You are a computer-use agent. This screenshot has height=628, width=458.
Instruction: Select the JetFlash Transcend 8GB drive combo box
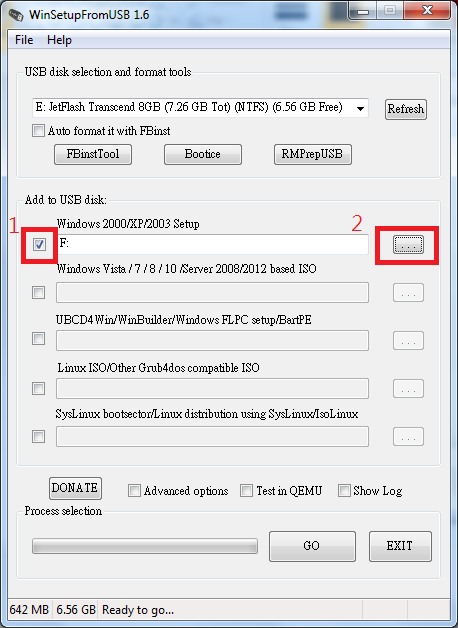(x=200, y=108)
